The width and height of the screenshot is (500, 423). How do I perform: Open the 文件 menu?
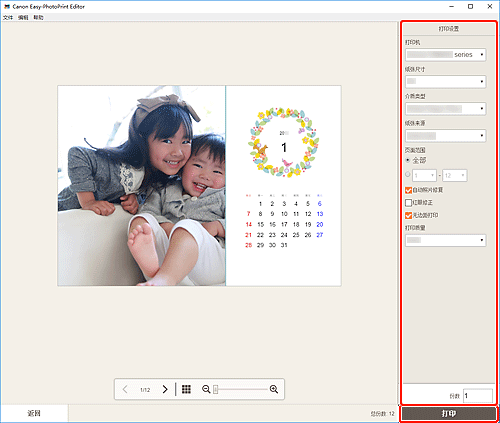8,17
